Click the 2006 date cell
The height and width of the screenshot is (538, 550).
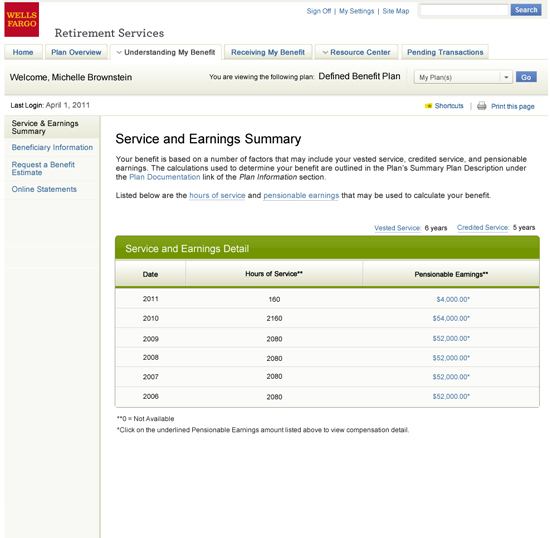150,397
